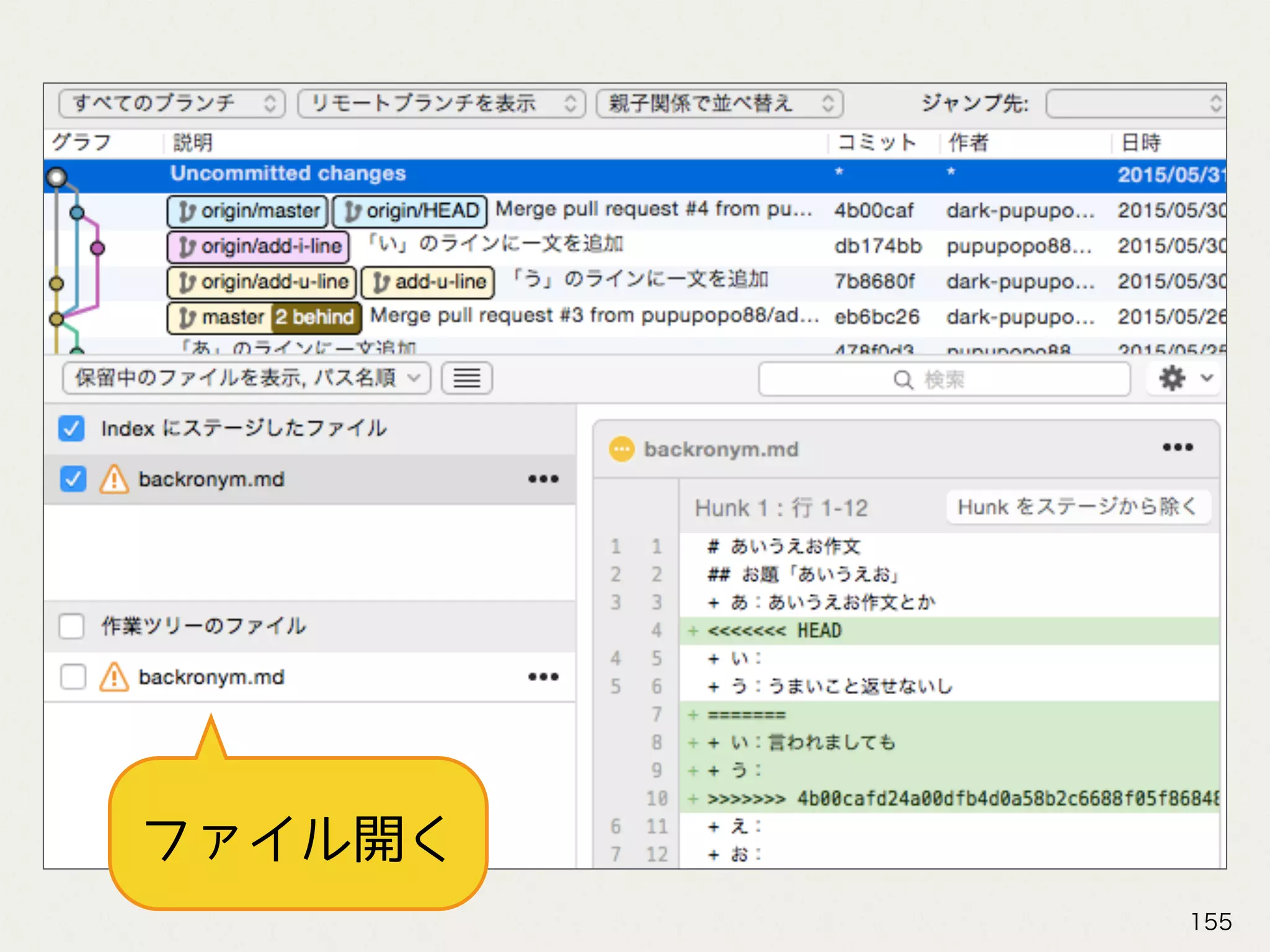Click Hunk をステージから除く button
Viewport: 1270px width, 952px height.
click(x=1078, y=507)
